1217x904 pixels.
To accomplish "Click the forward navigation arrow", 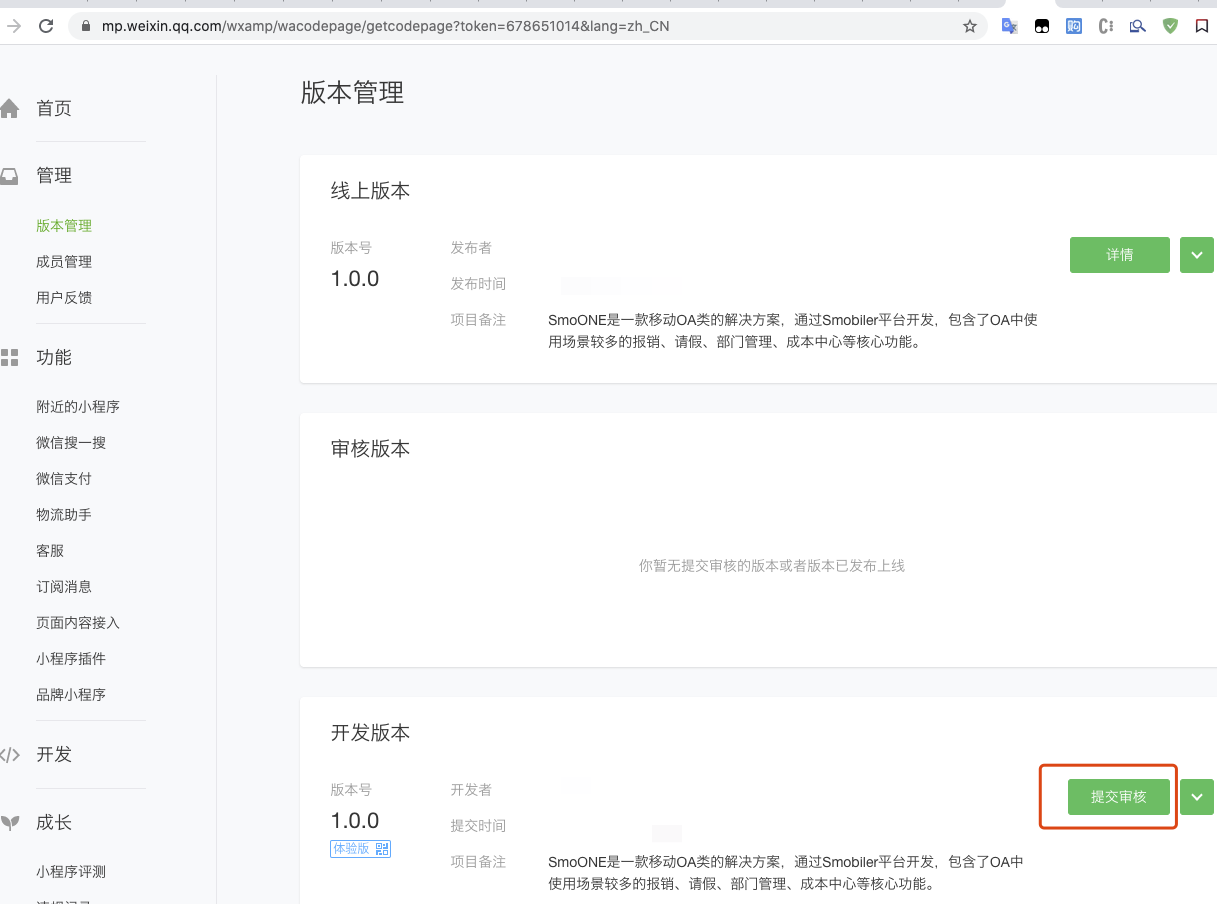I will pos(13,27).
